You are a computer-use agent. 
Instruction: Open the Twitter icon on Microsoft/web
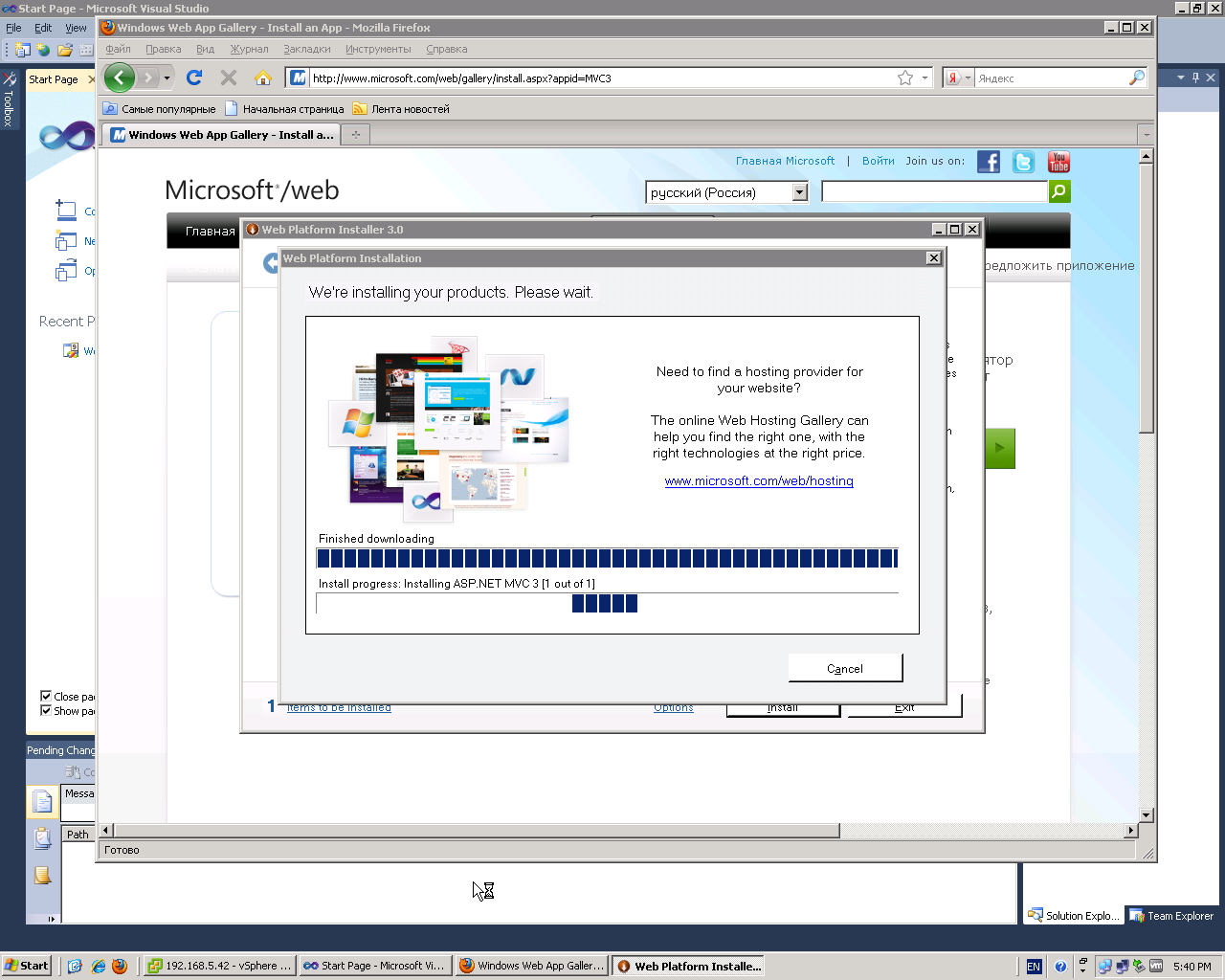(1023, 162)
